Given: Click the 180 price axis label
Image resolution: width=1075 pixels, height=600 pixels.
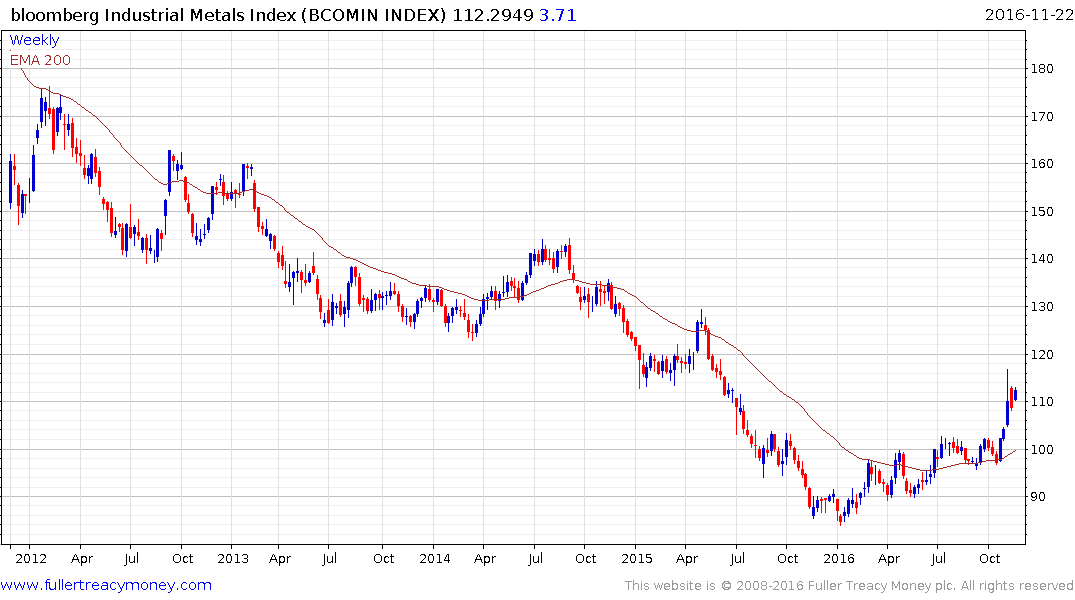Looking at the screenshot, I should [x=1042, y=69].
